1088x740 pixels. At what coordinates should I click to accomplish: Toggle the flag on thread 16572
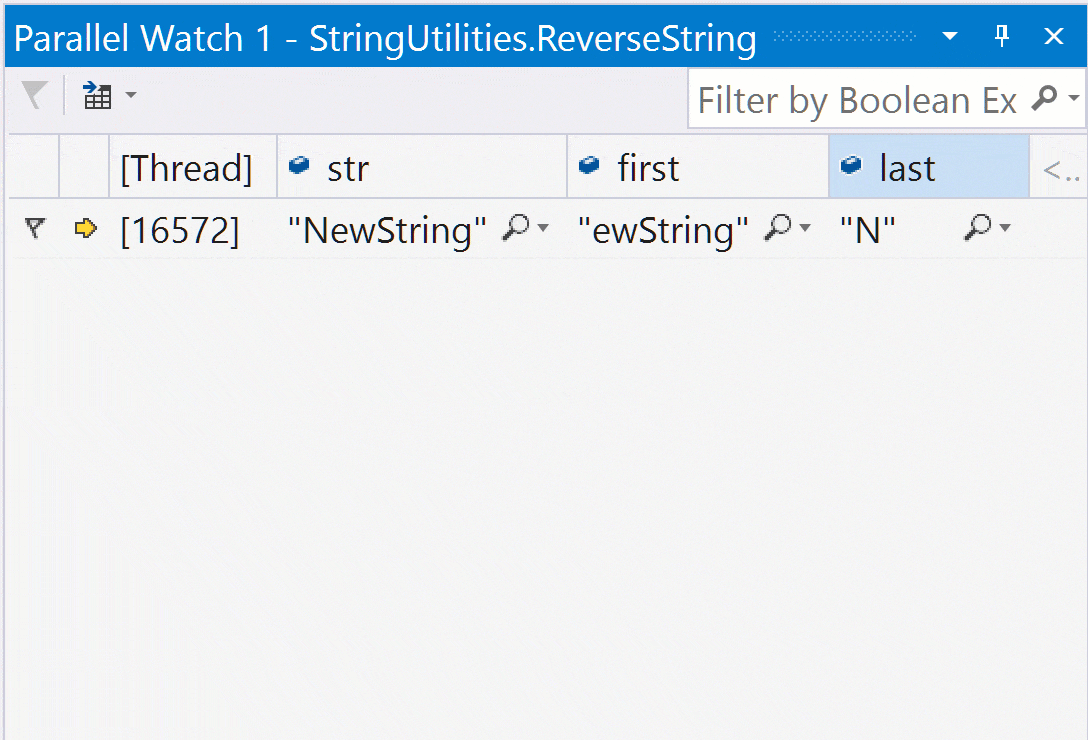tap(35, 230)
